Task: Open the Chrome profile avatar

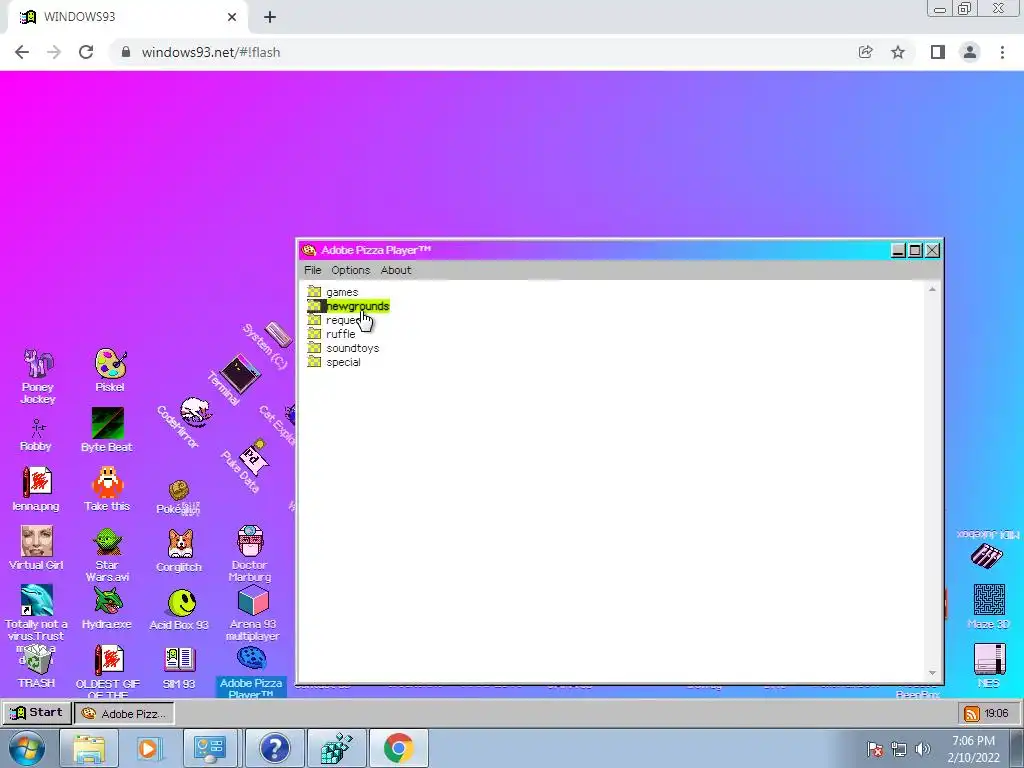Action: tap(970, 52)
